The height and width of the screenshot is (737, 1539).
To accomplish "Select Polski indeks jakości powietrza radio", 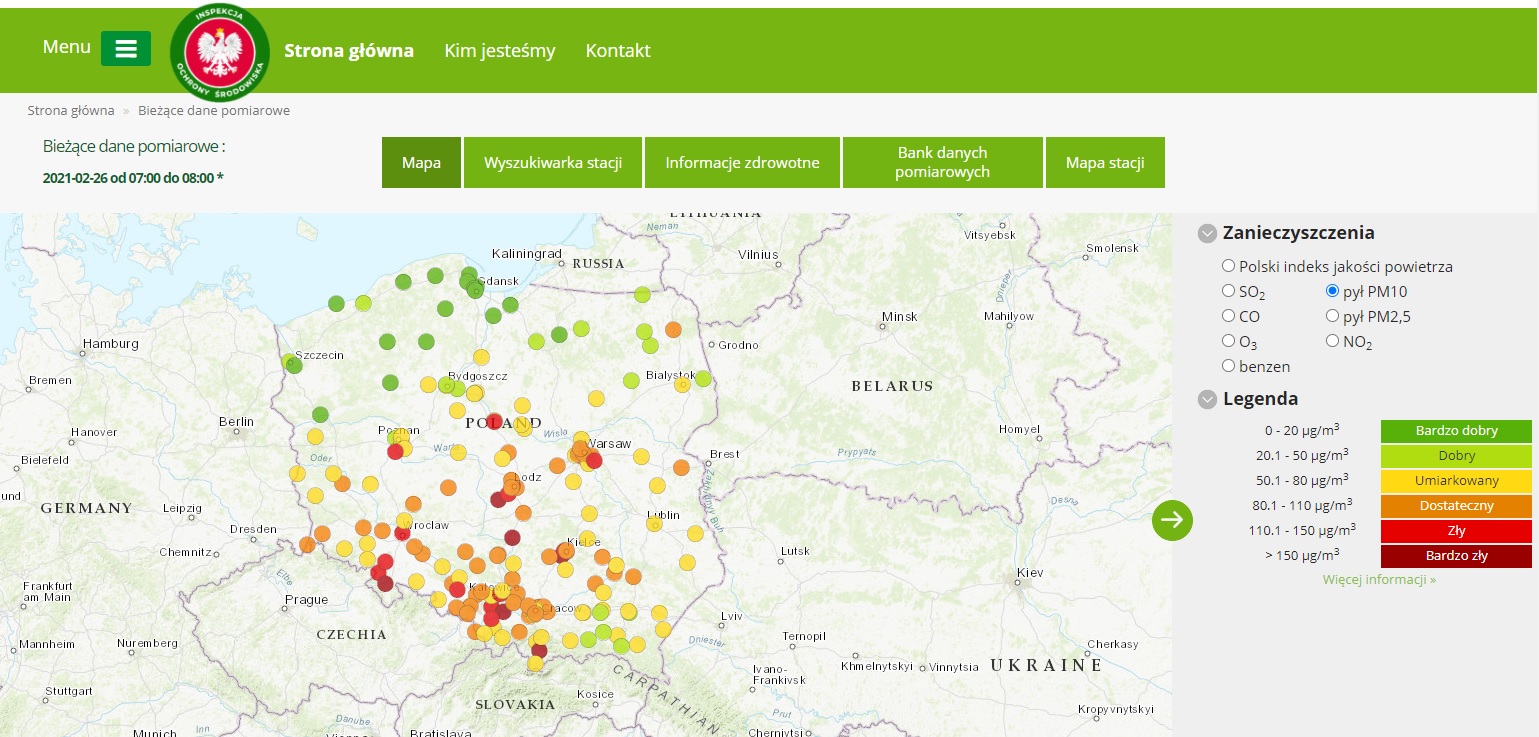I will [x=1228, y=266].
